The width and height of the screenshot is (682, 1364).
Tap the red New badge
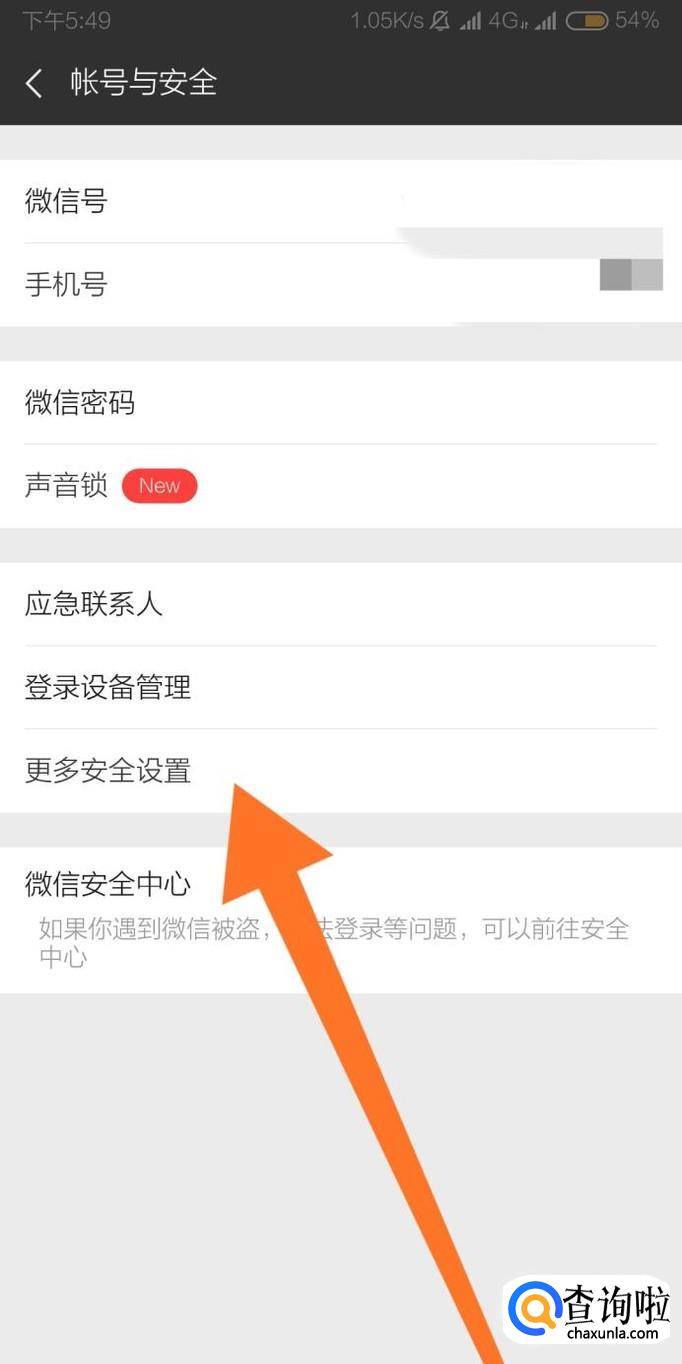(x=159, y=486)
